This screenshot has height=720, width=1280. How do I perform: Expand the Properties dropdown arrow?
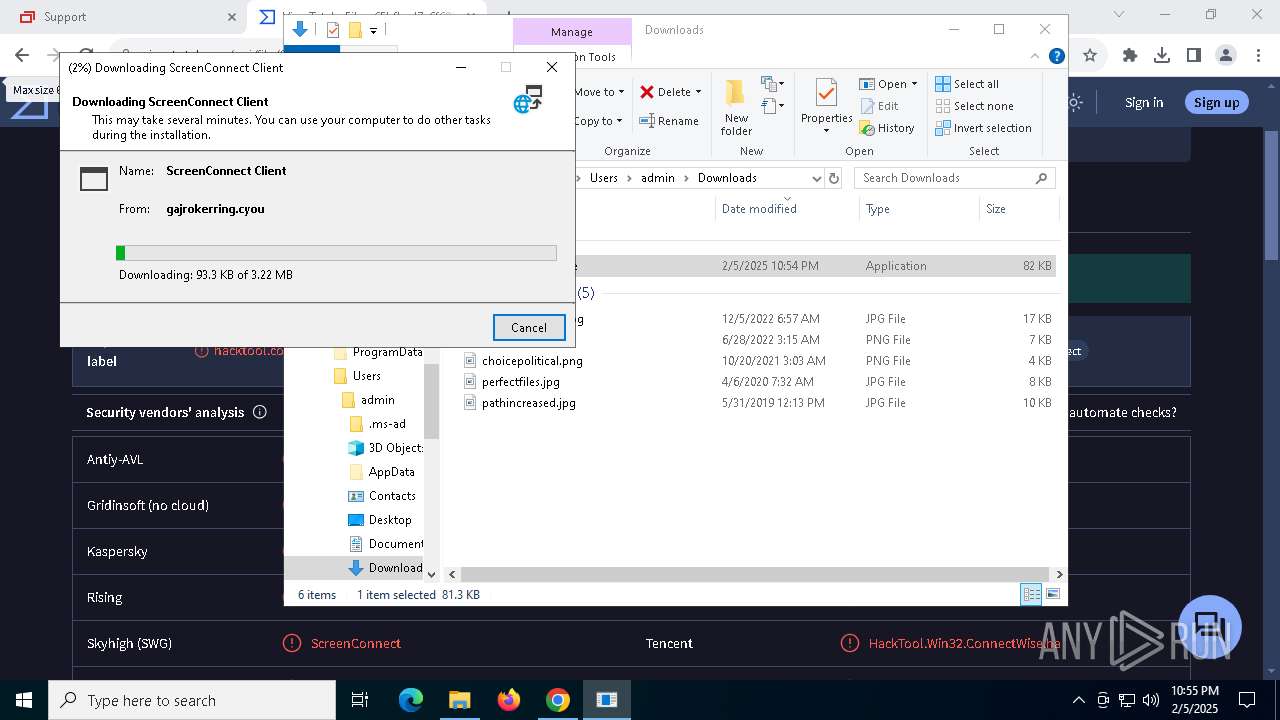(826, 131)
